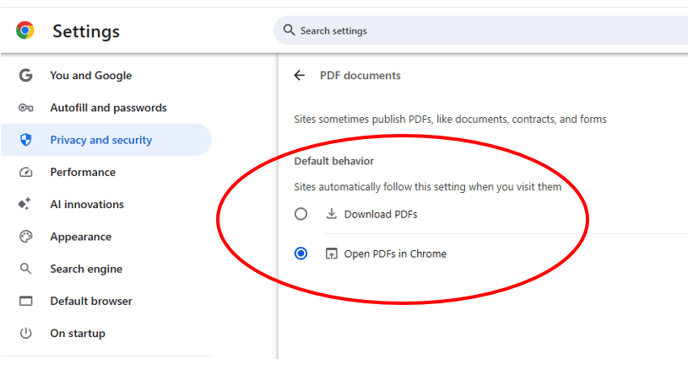Viewport: 688px width, 369px height.
Task: Click the On startup power icon
Action: (25, 333)
